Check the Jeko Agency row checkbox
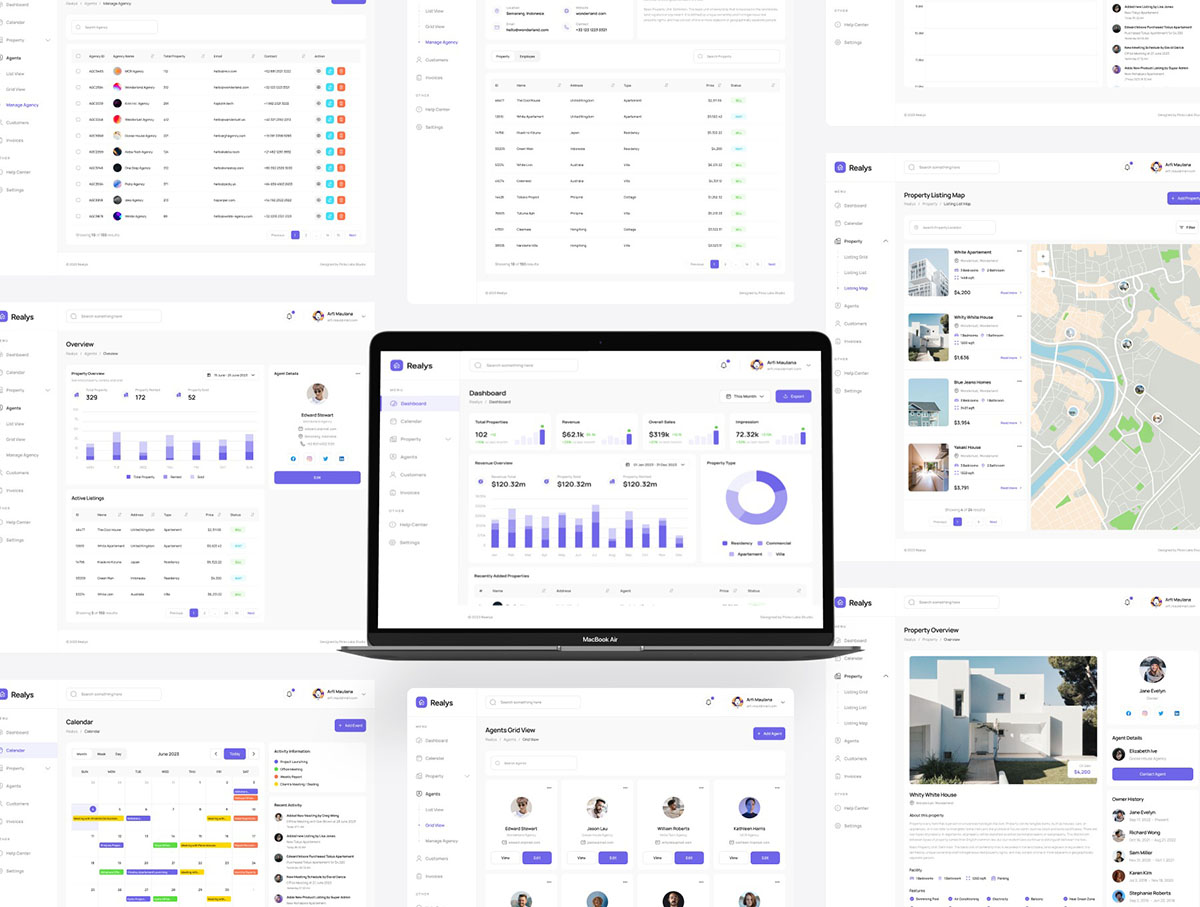Image resolution: width=1200 pixels, height=907 pixels. [78, 199]
